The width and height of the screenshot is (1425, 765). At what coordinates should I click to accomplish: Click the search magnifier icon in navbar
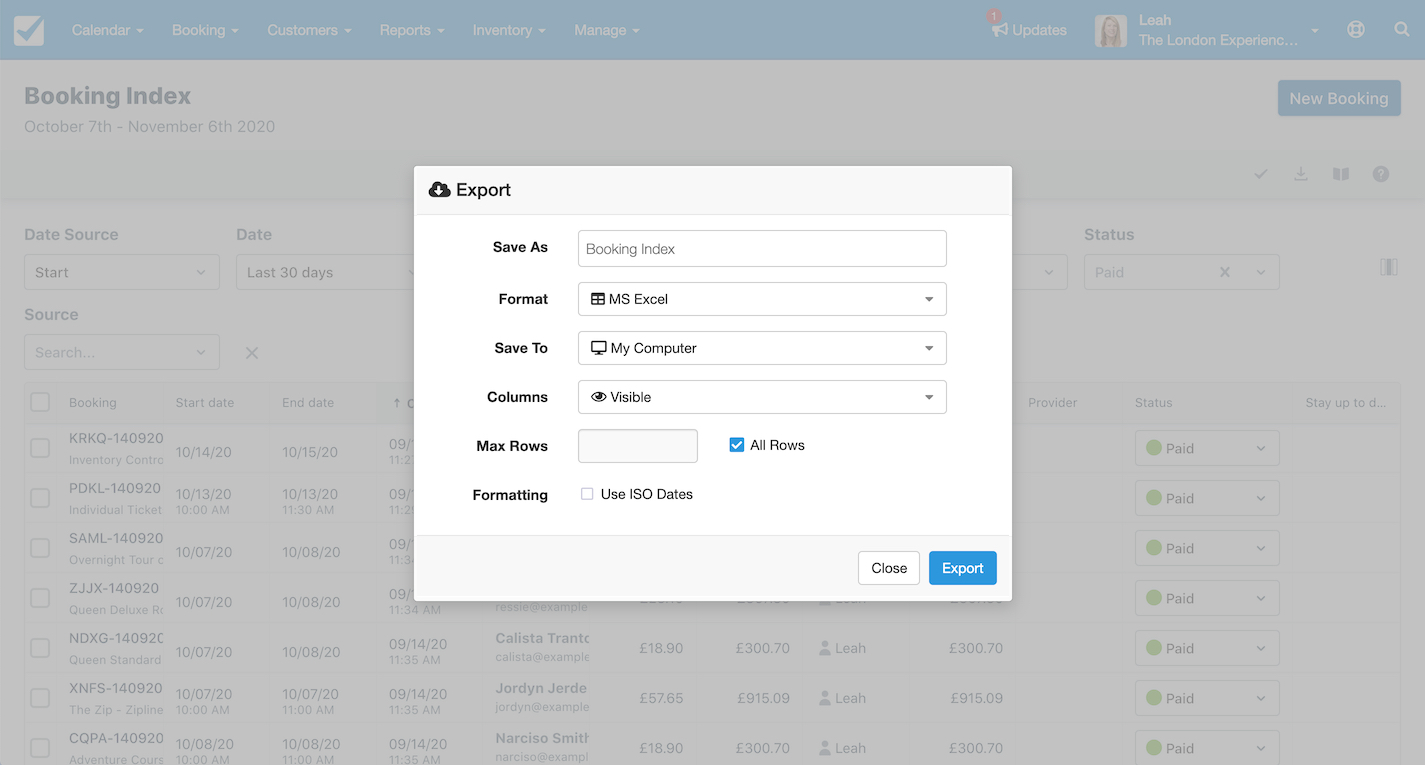point(1402,30)
